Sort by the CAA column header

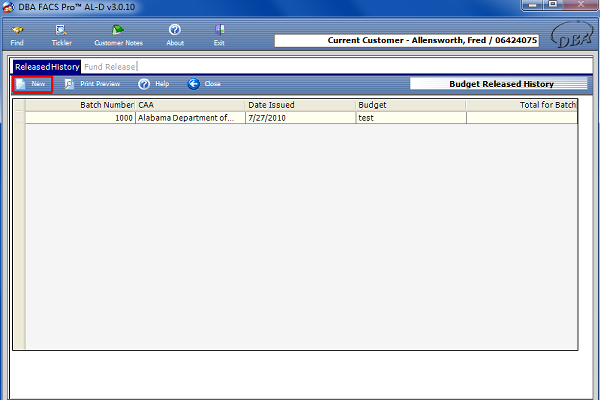coord(190,105)
